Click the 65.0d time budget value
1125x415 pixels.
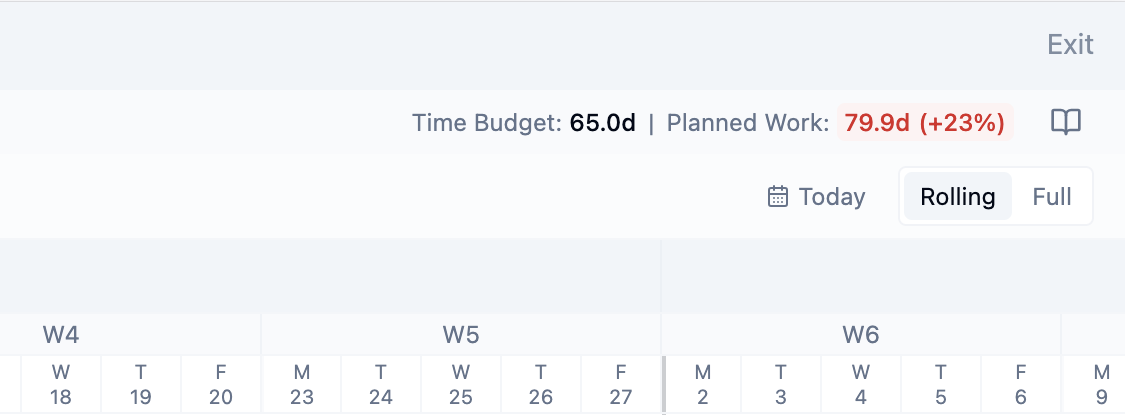point(602,123)
